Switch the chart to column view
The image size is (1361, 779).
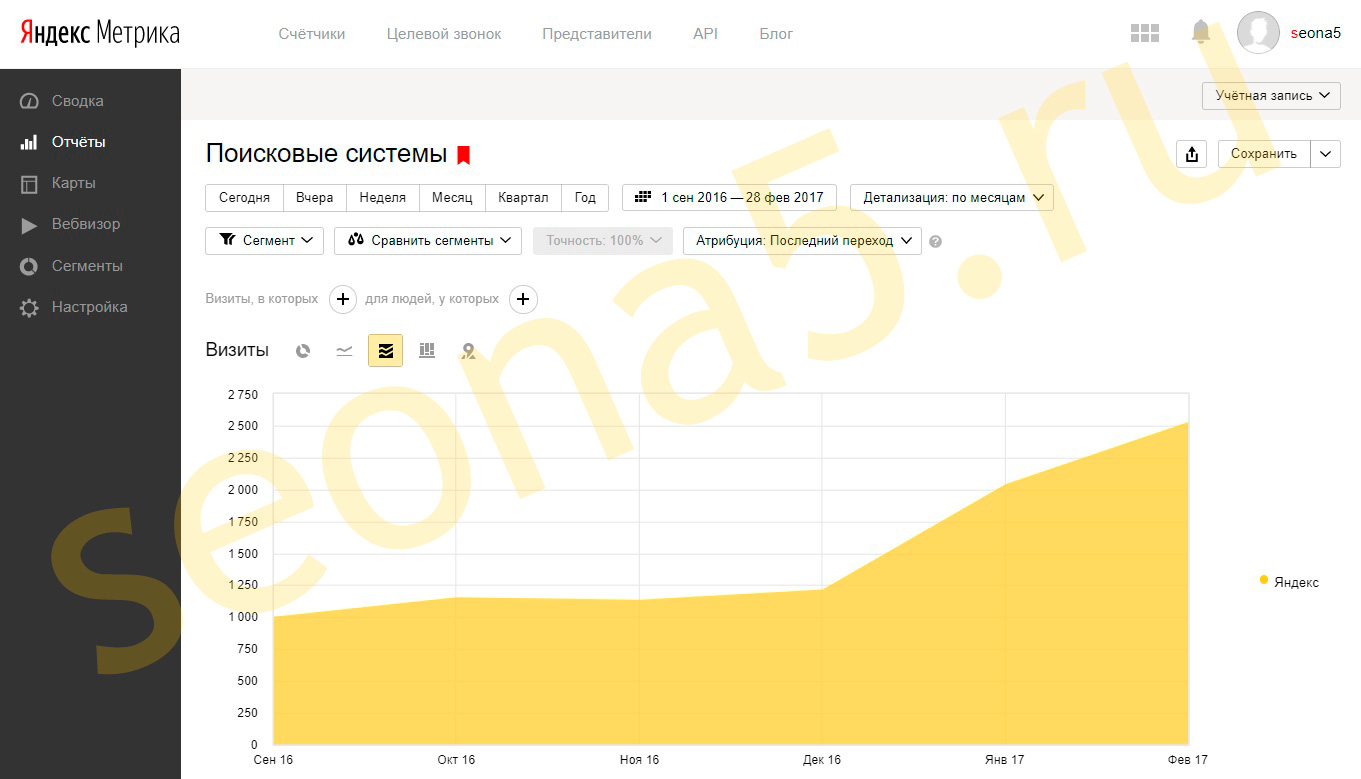tap(427, 350)
